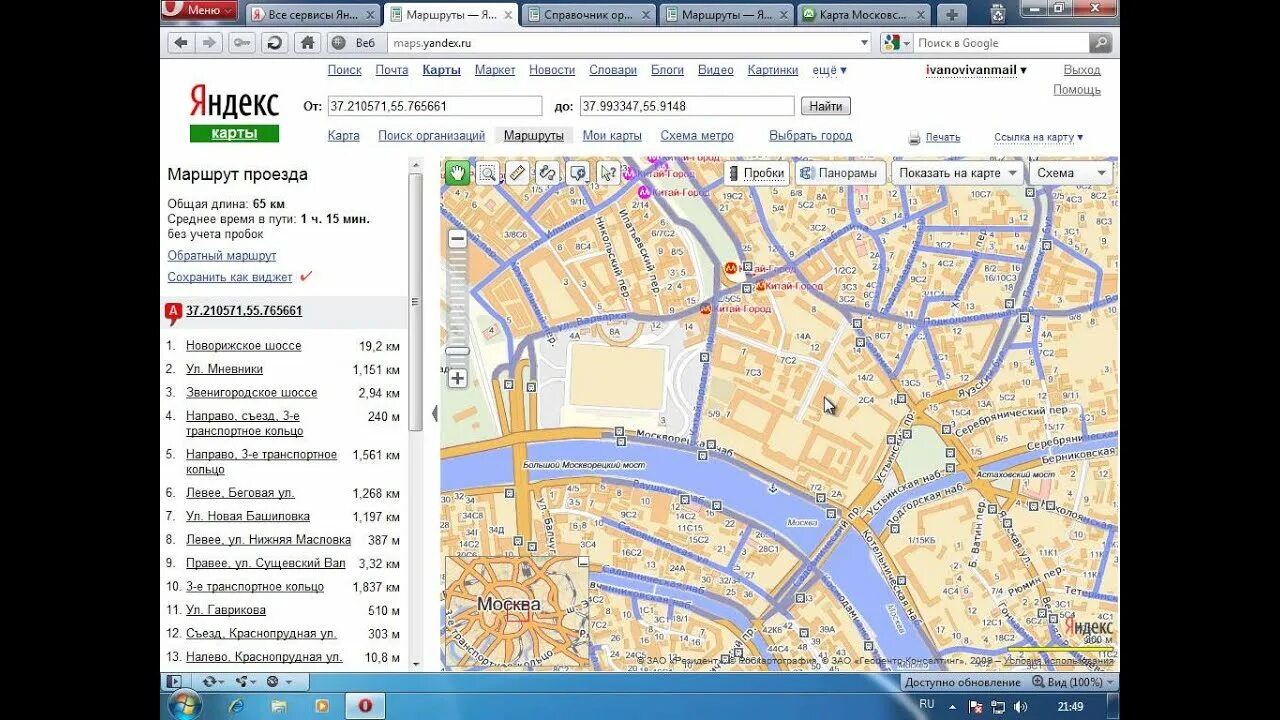Reload the page with refresh icon
Screen dimensions: 1280x720
274,43
